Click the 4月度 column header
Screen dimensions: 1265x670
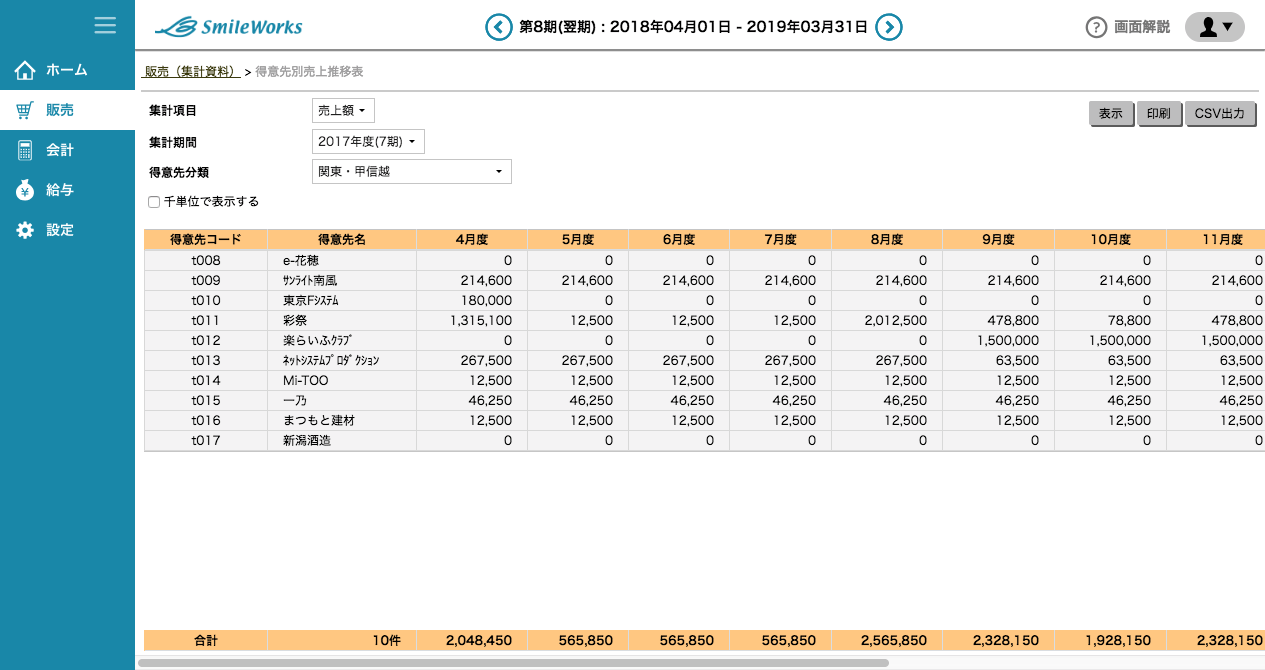click(471, 240)
